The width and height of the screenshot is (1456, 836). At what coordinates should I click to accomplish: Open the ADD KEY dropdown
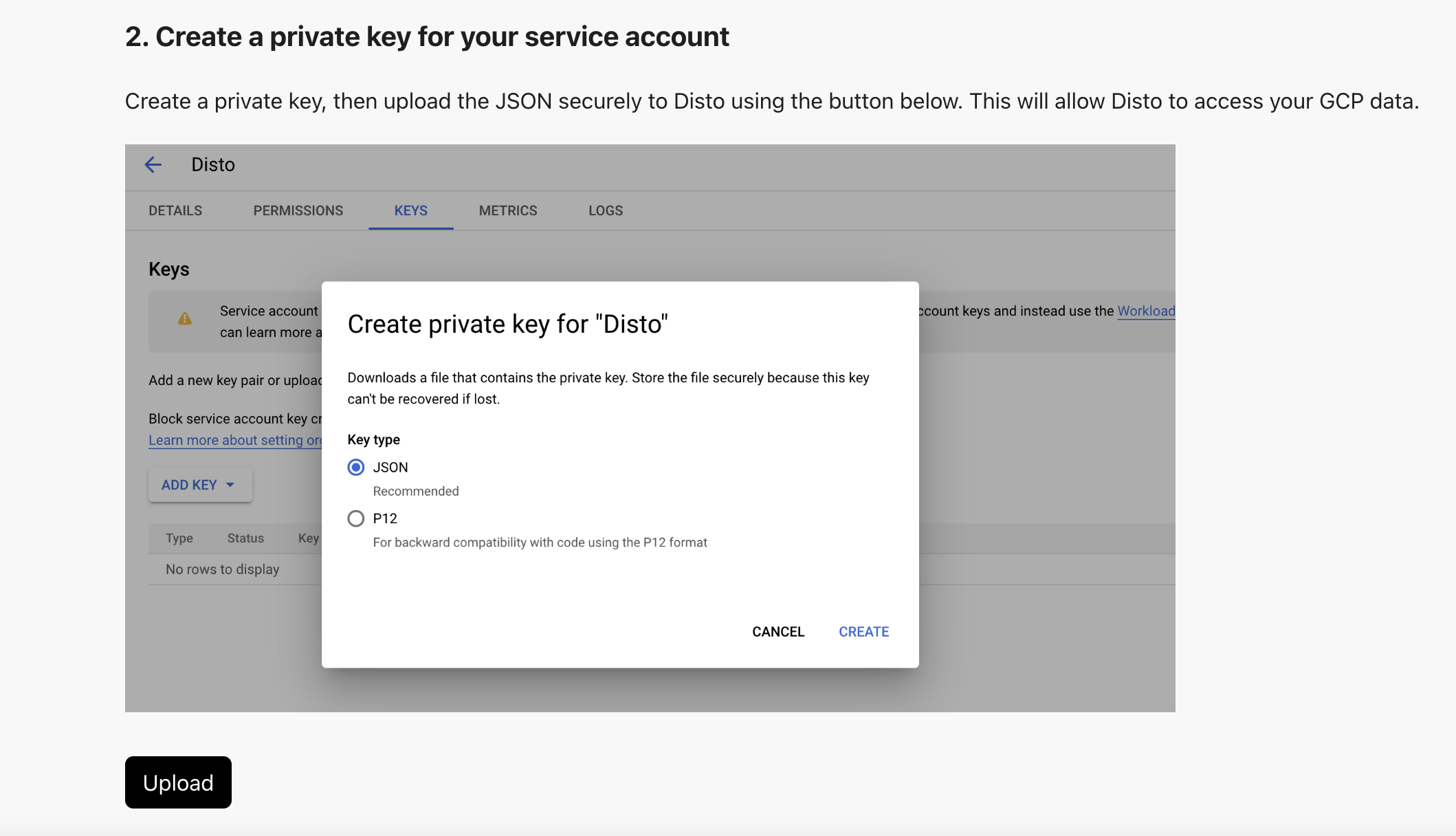point(189,485)
